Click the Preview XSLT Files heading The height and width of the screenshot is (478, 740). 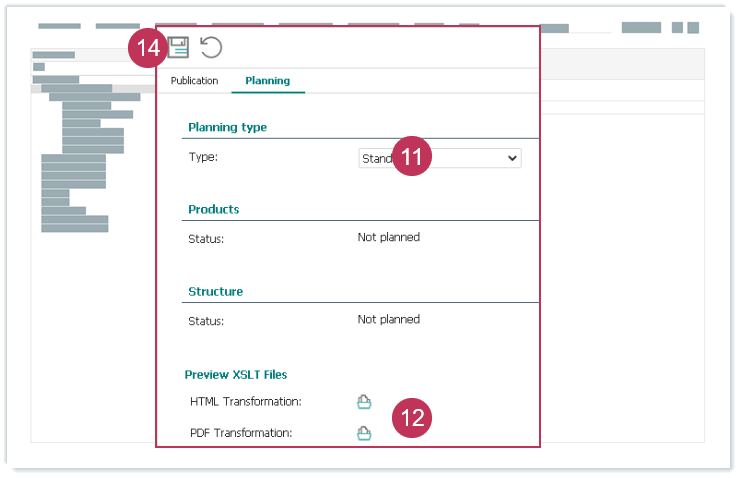click(x=235, y=374)
